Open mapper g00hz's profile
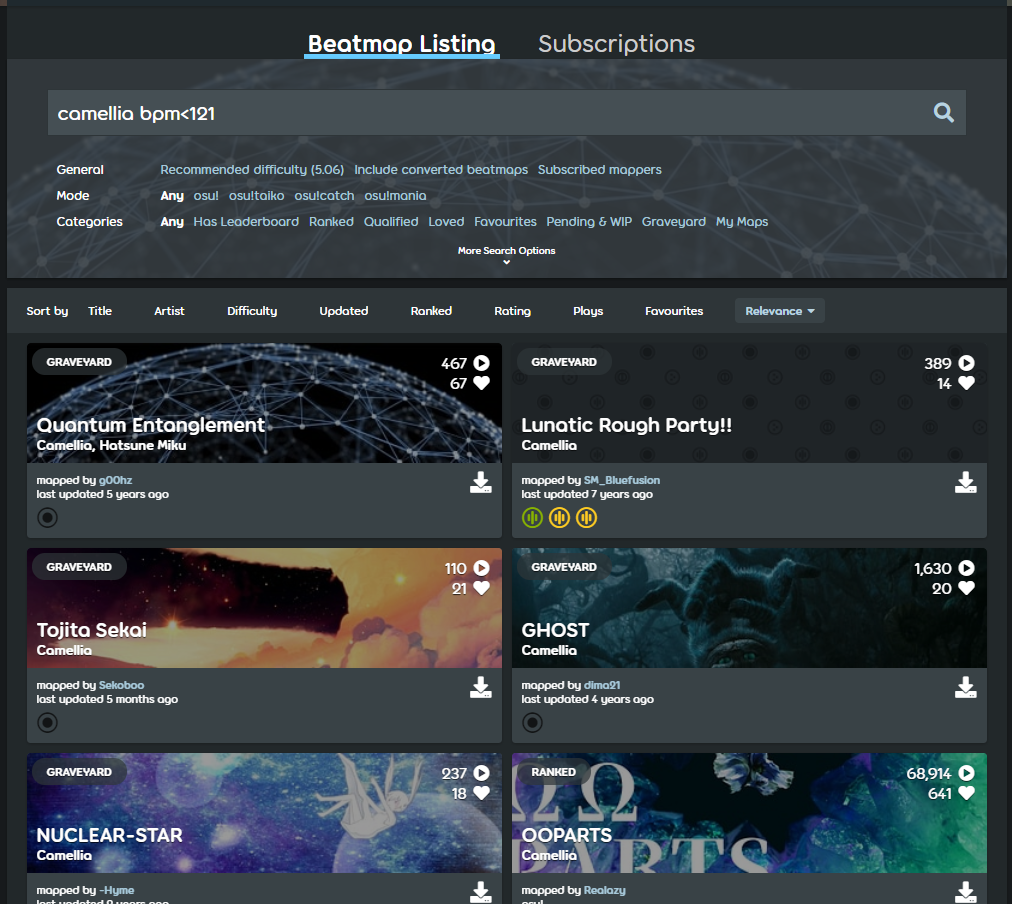Viewport: 1012px width, 904px height. pyautogui.click(x=116, y=480)
